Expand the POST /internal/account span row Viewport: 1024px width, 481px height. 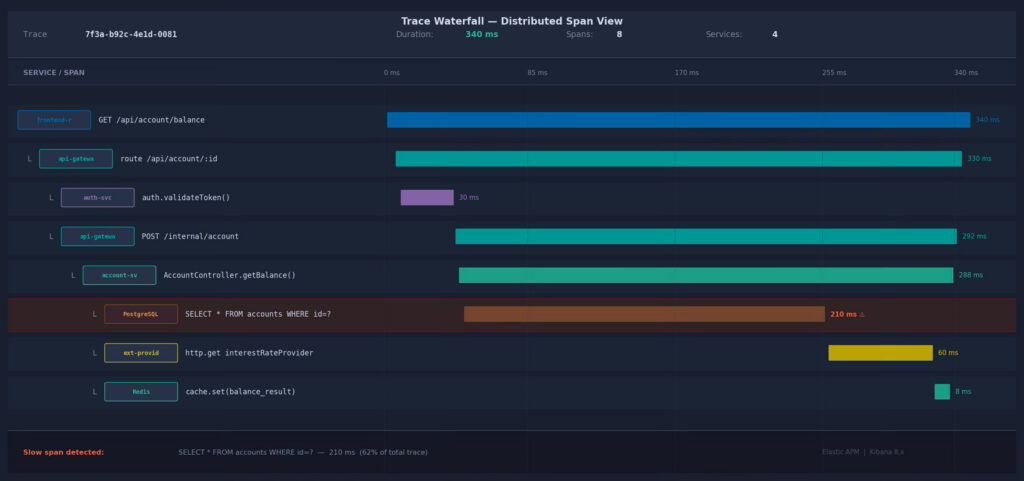tap(51, 237)
